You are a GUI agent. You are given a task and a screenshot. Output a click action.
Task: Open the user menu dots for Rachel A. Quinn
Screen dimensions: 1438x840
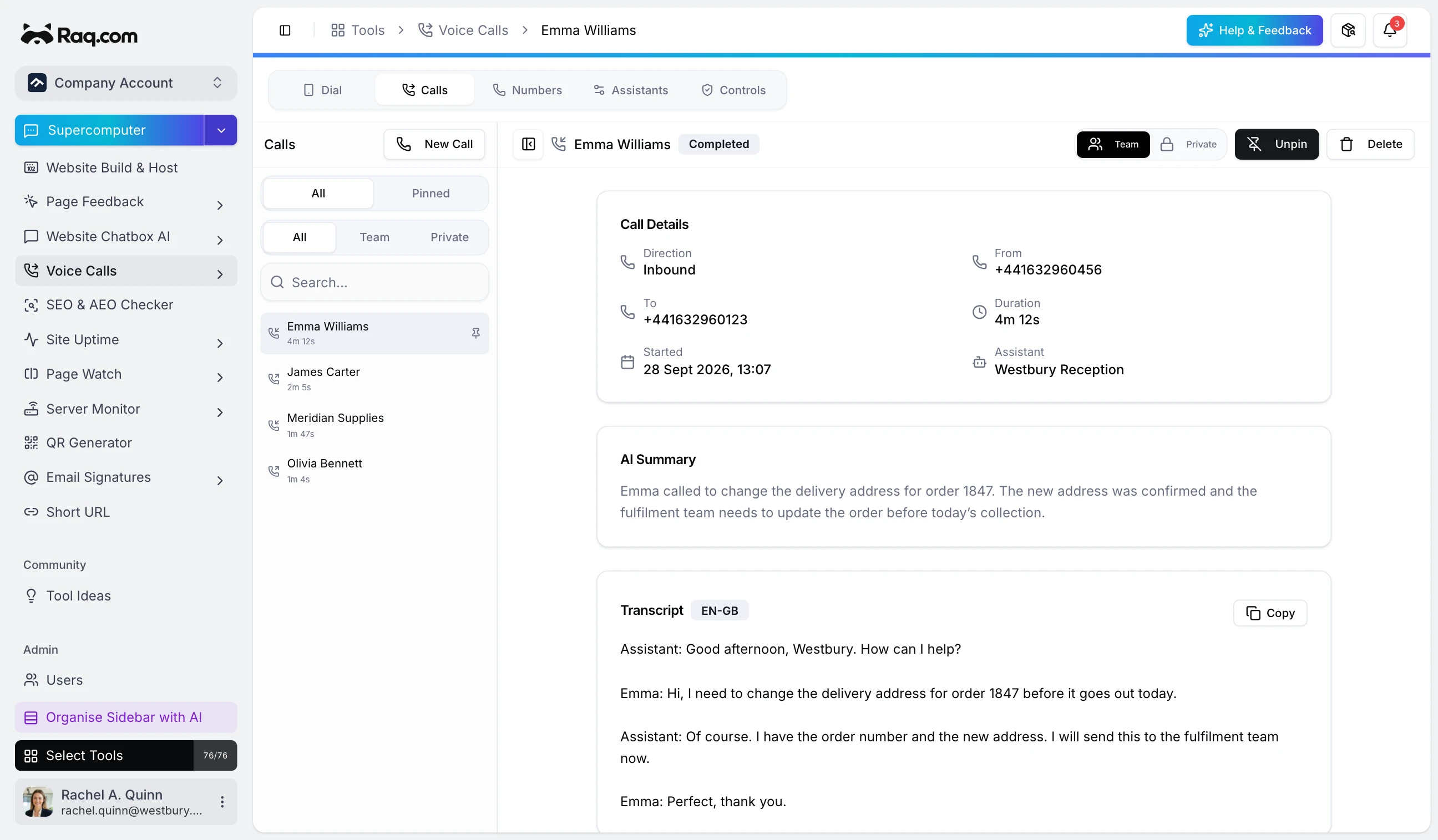pyautogui.click(x=222, y=802)
